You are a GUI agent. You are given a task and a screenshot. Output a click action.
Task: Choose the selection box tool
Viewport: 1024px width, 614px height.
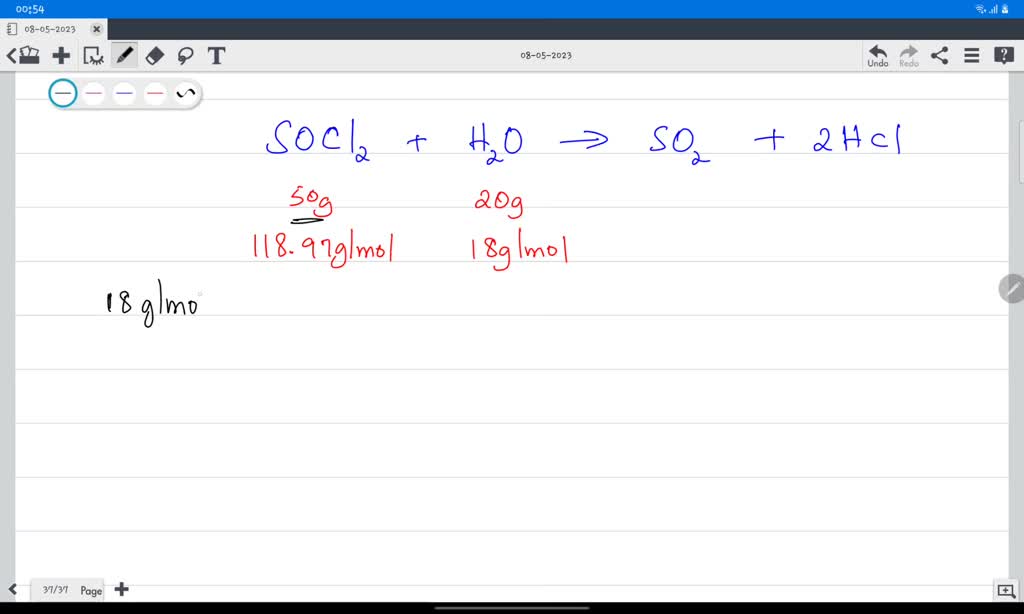pyautogui.click(x=93, y=56)
